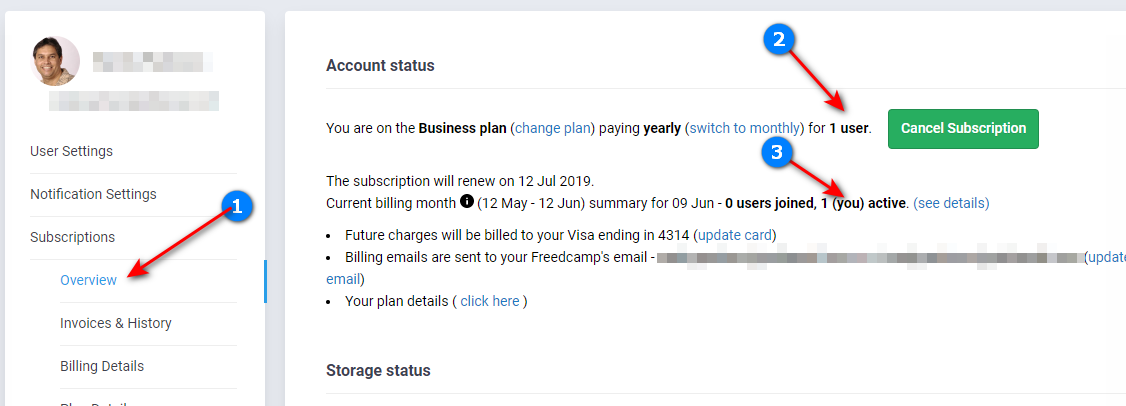Click the blue number 2 annotation badge
Screen dimensions: 1126x406
[780, 39]
